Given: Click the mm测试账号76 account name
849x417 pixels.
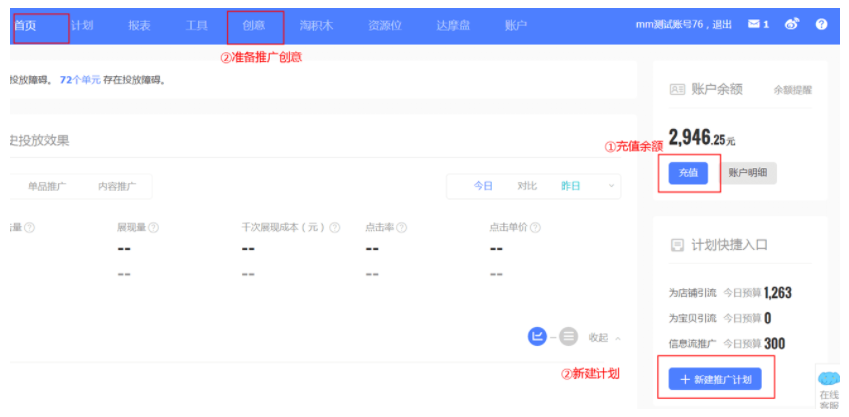Looking at the screenshot, I should click(x=671, y=24).
